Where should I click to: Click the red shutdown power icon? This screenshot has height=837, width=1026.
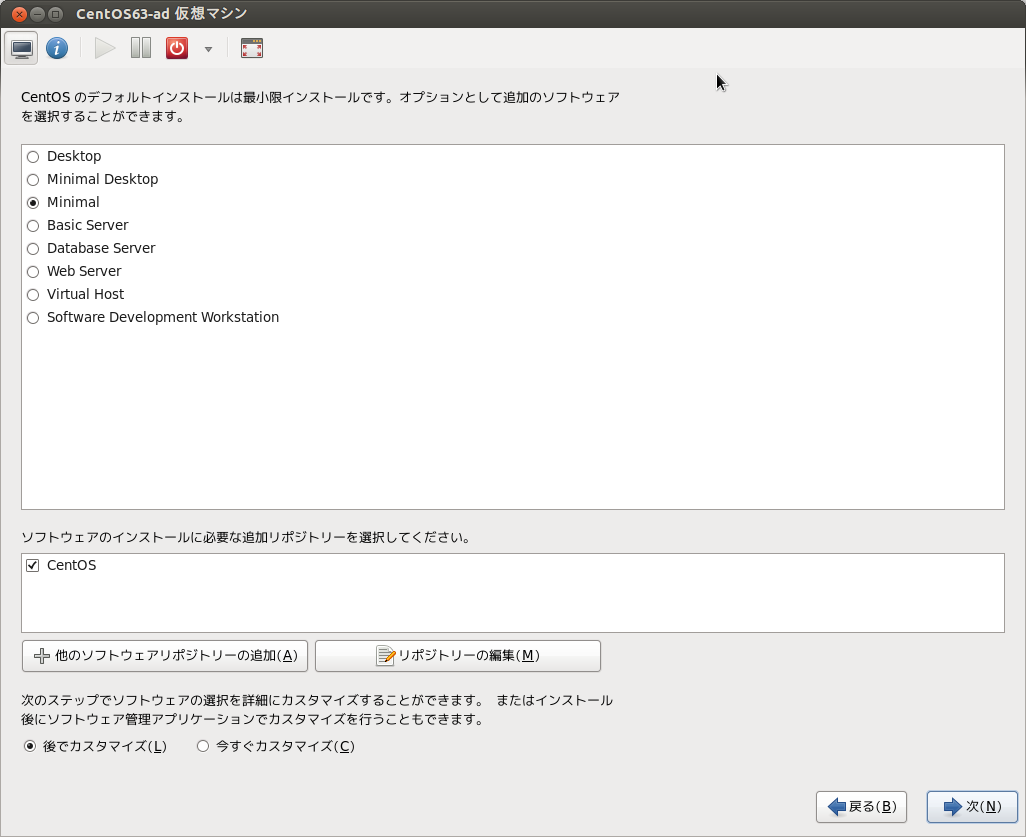[x=176, y=47]
